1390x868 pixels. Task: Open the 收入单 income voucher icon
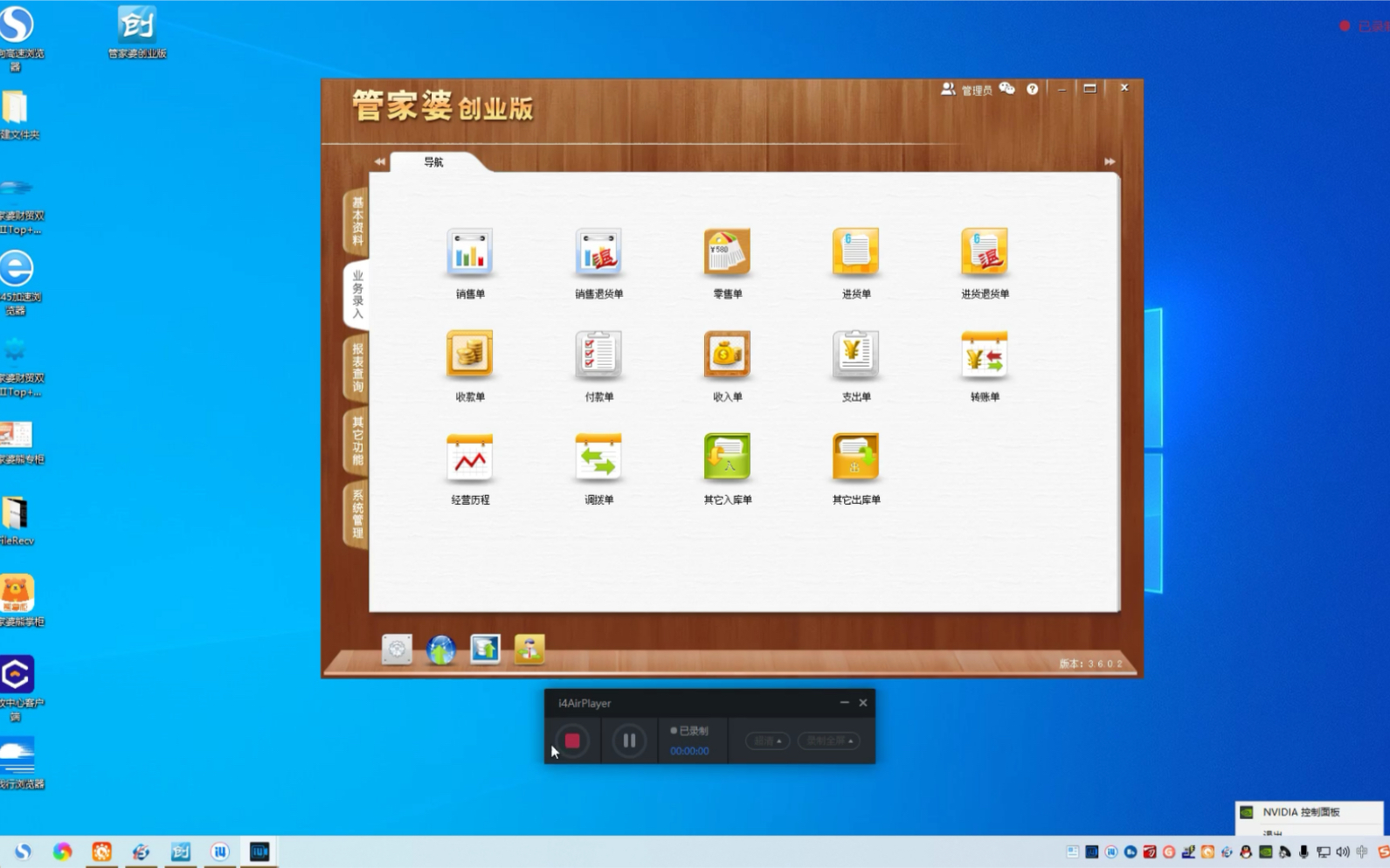tap(727, 355)
